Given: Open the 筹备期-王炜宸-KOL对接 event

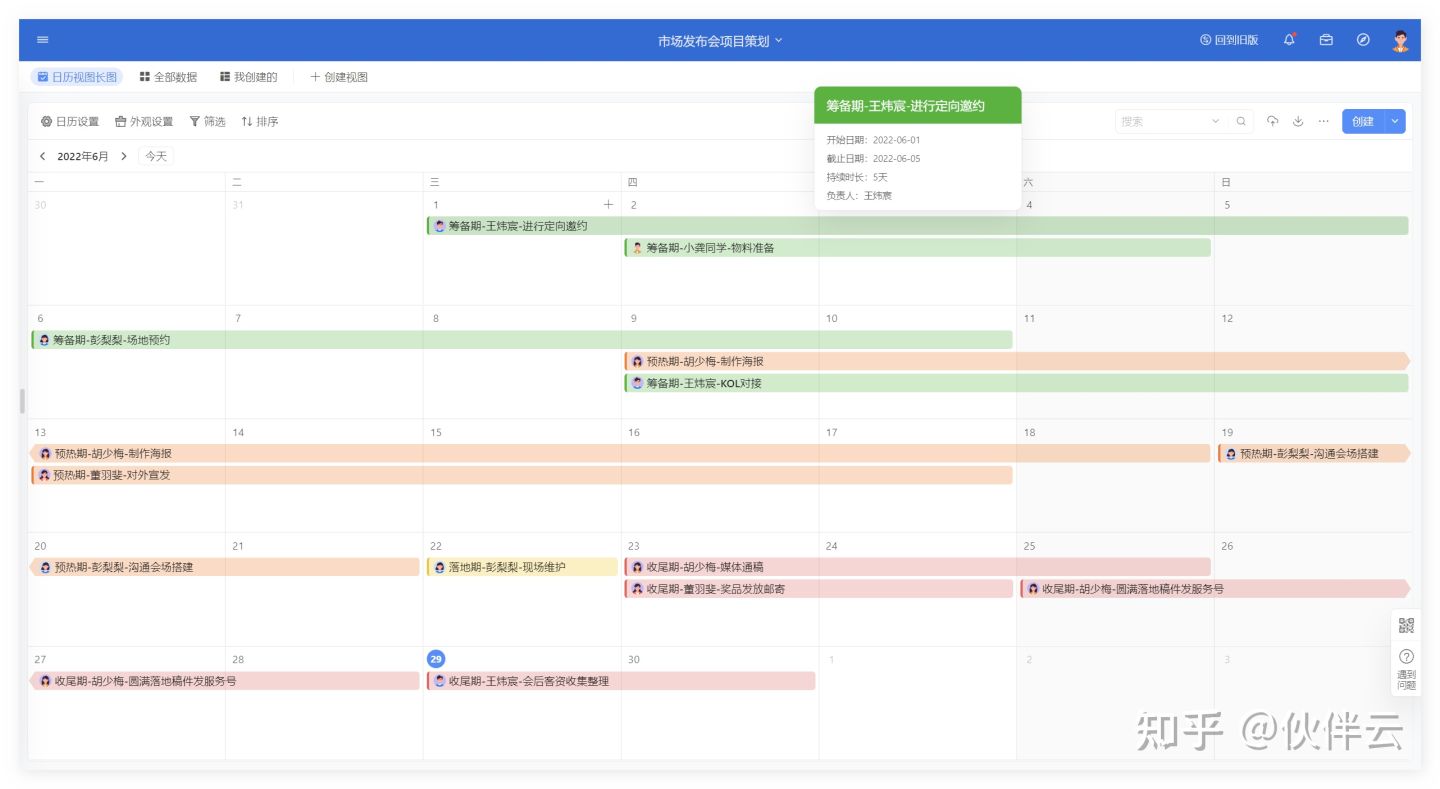Looking at the screenshot, I should point(1016,383).
